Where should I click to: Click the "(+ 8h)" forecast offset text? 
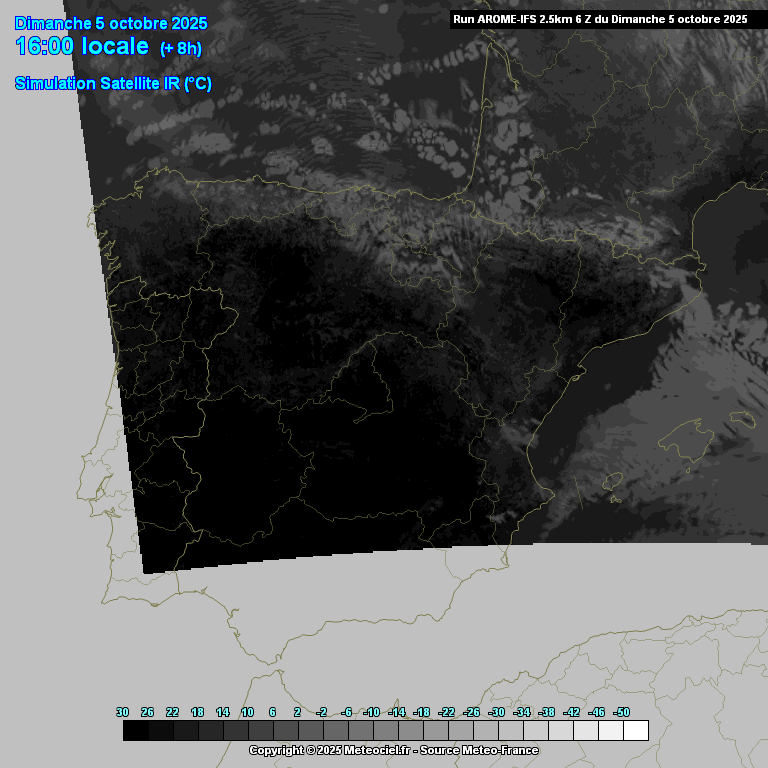click(180, 48)
